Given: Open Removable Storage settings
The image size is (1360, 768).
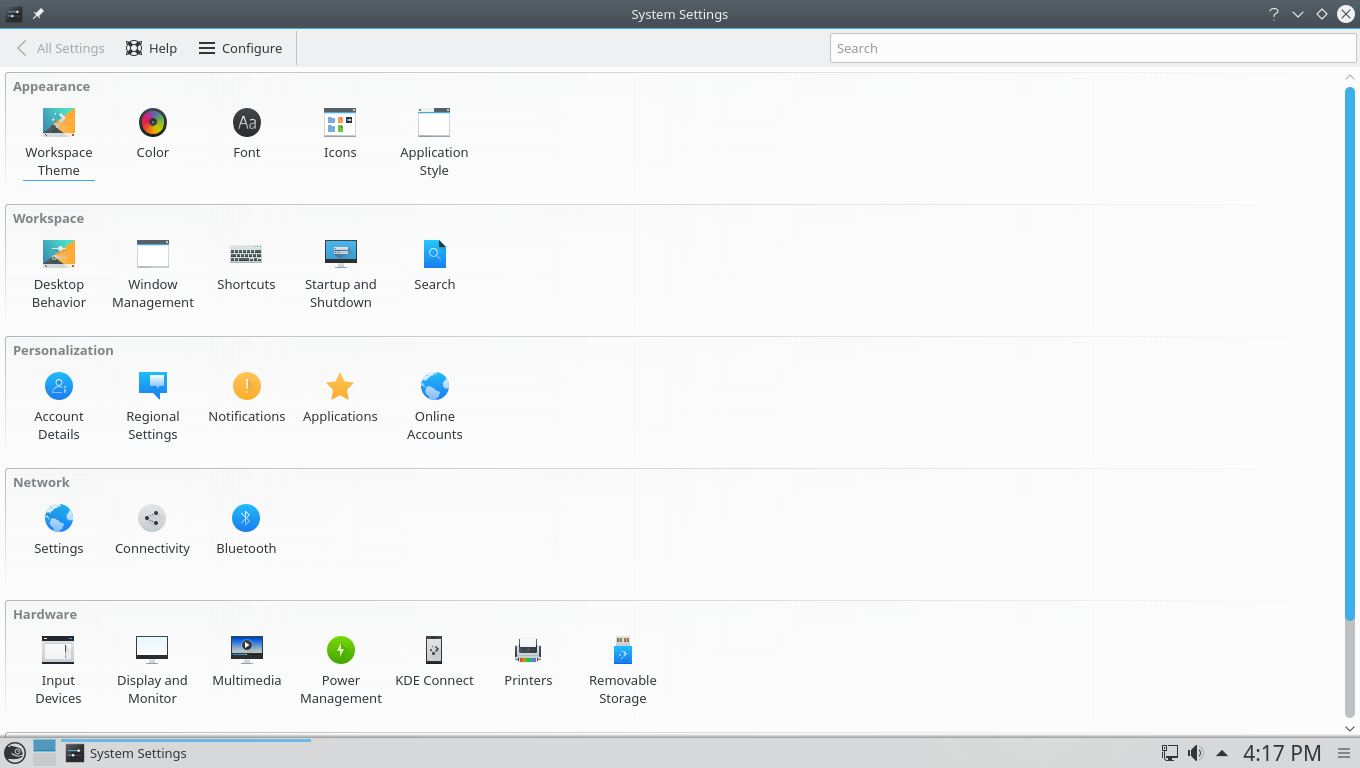Looking at the screenshot, I should (x=622, y=670).
